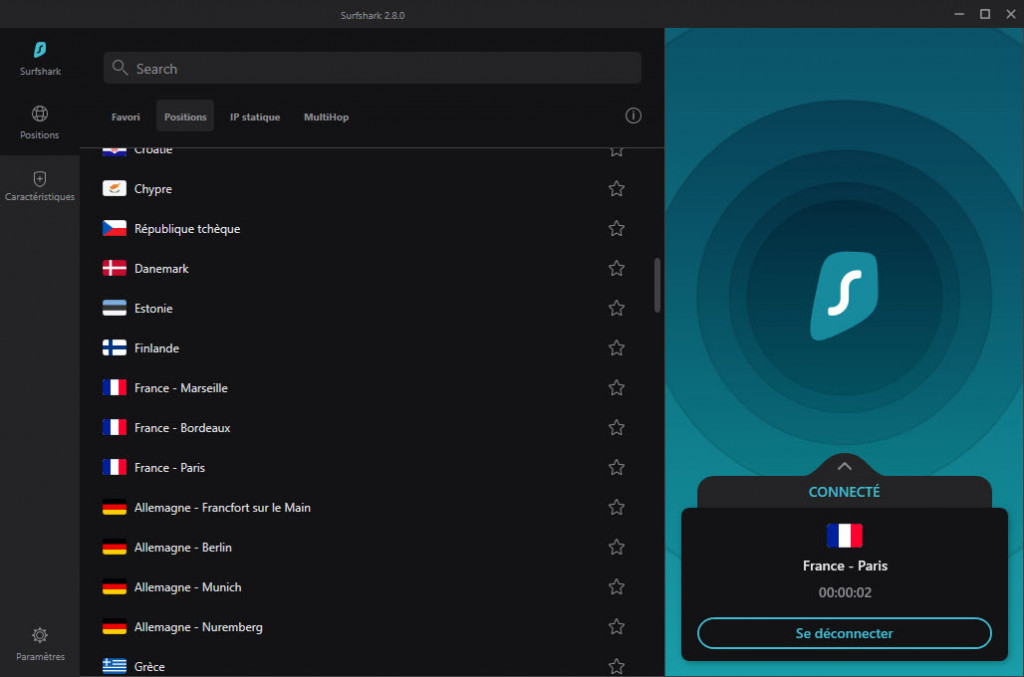Minimize the Surfshark window

click(x=959, y=14)
